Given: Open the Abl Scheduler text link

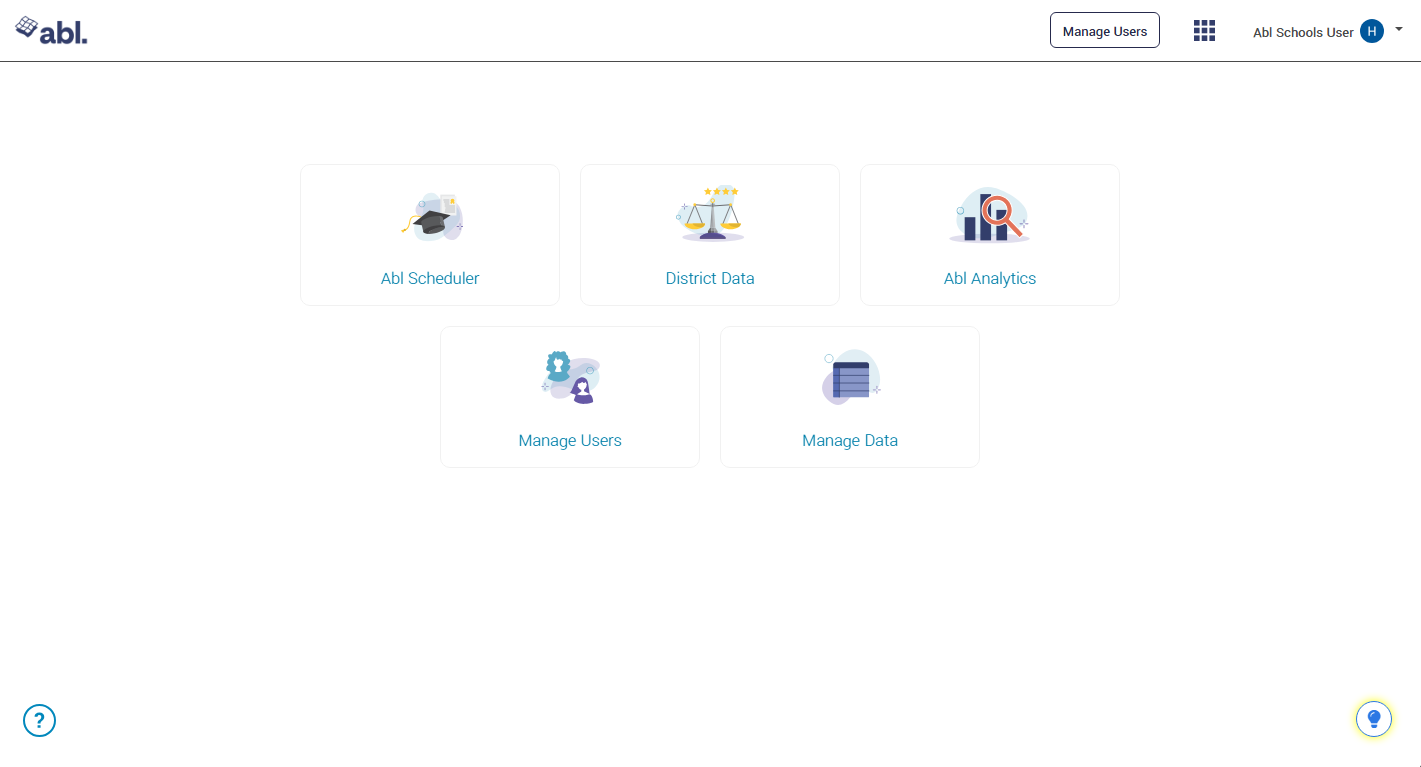Looking at the screenshot, I should click(430, 279).
